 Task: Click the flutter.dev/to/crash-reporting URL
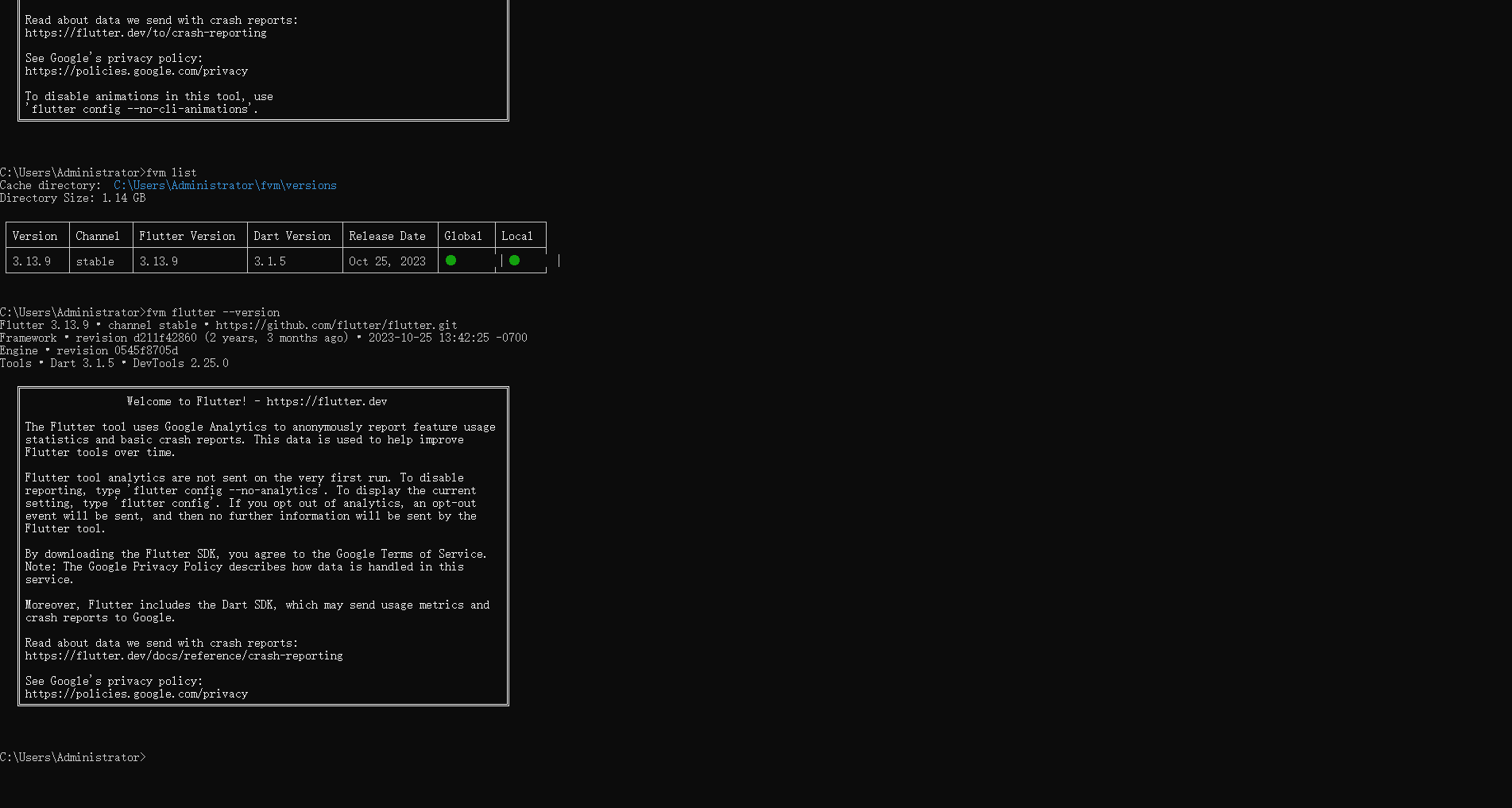(145, 33)
